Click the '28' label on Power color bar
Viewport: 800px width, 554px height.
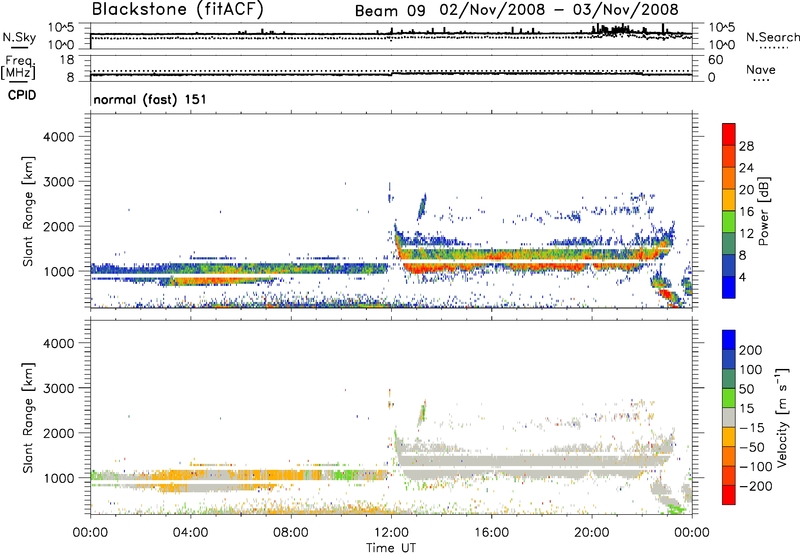tap(746, 146)
